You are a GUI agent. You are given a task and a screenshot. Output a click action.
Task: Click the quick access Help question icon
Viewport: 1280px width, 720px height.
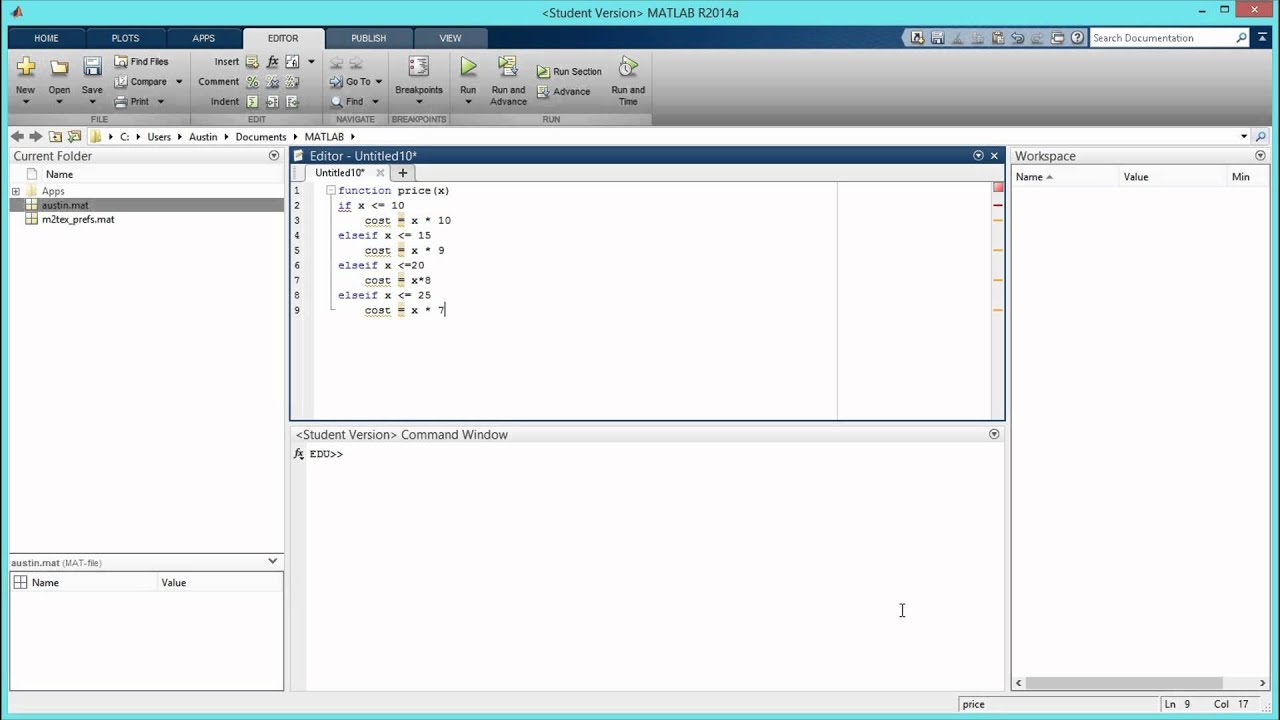coord(1077,38)
